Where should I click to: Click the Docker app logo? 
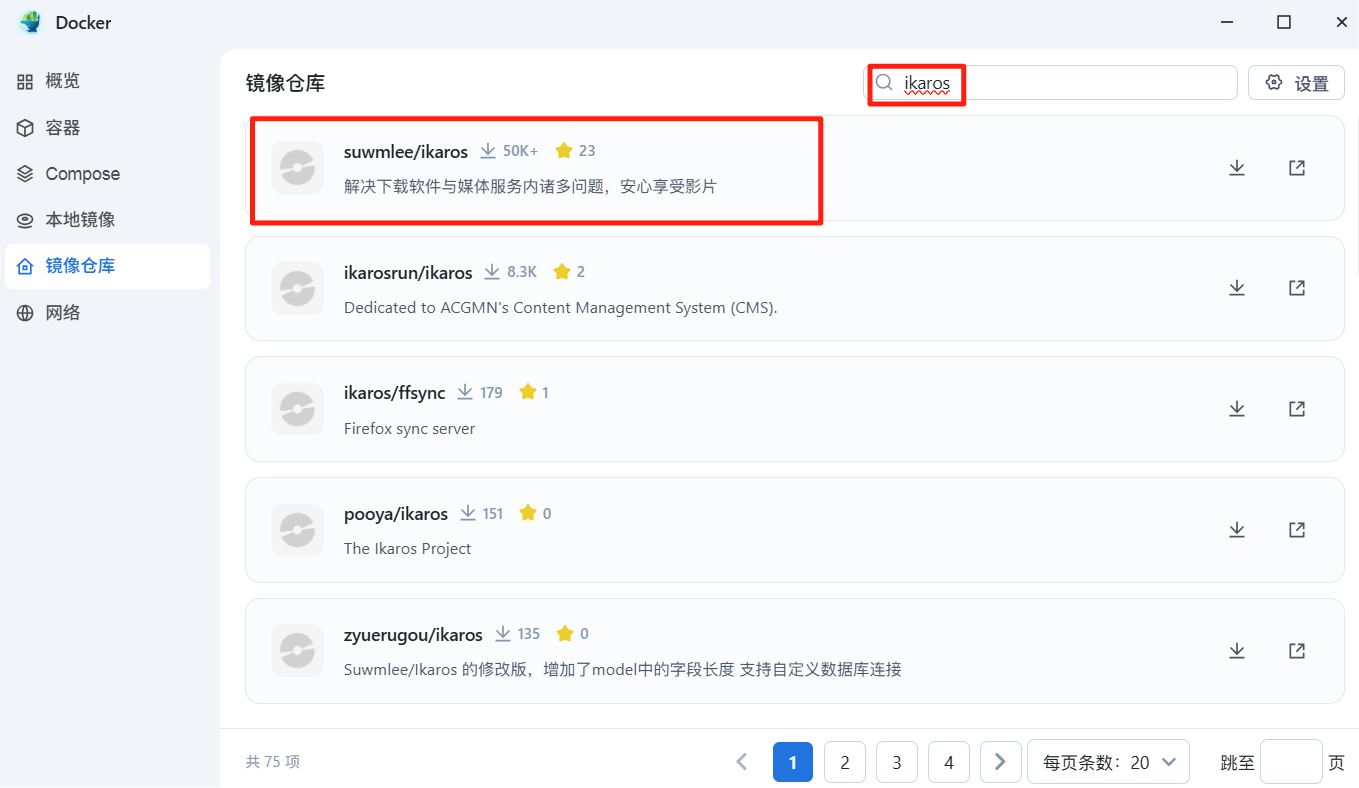[x=31, y=22]
